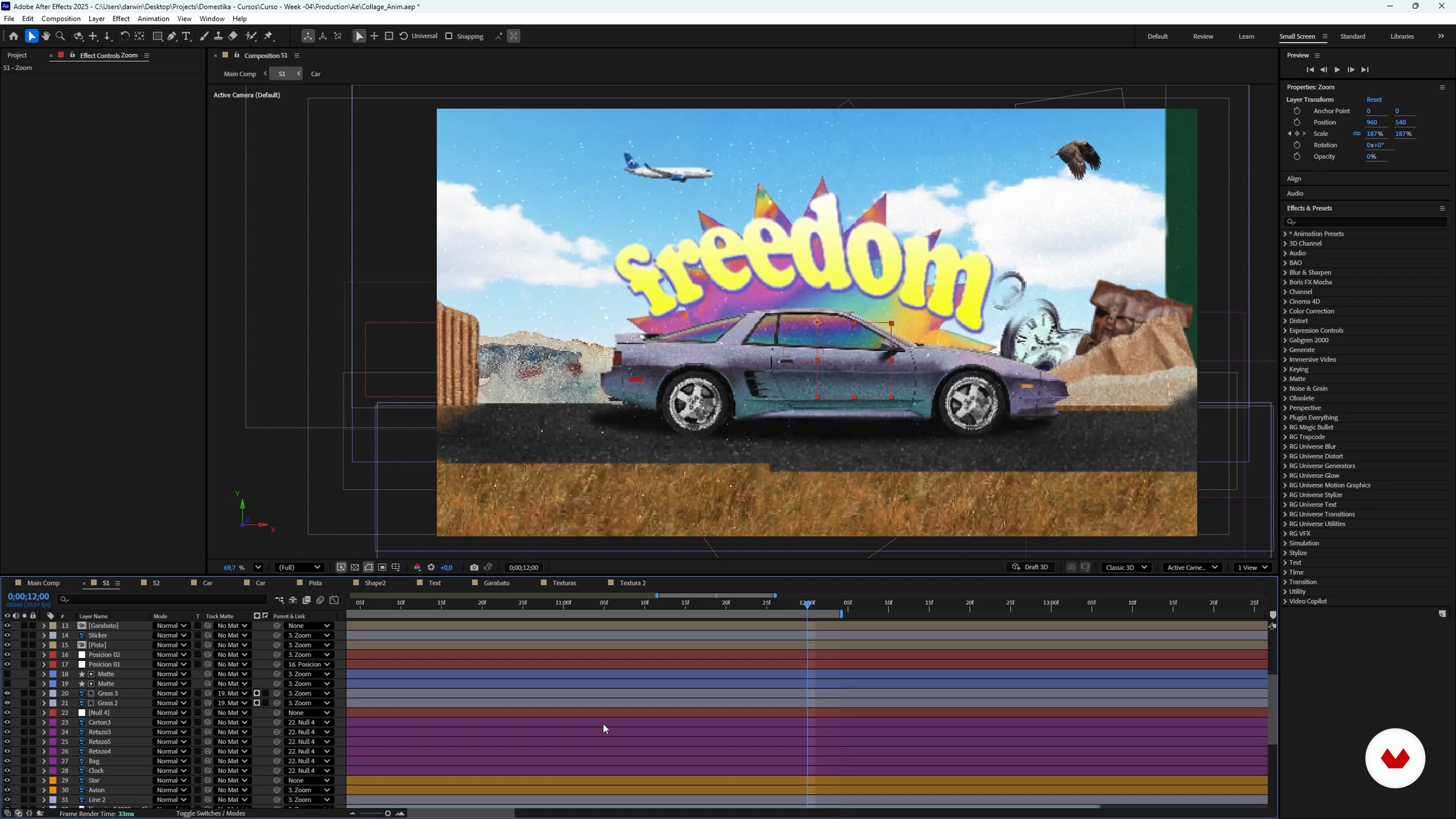Screen dimensions: 1456x819
Task: Select the Pen tool
Action: coord(172,36)
